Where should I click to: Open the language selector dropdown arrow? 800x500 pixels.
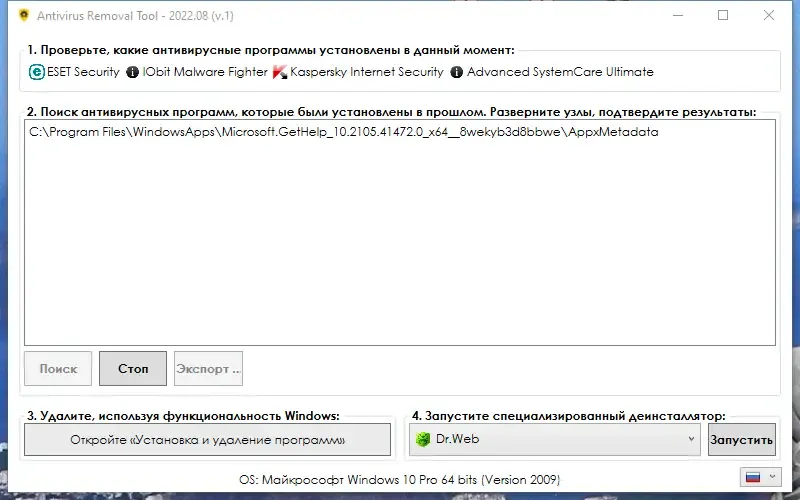tap(772, 477)
